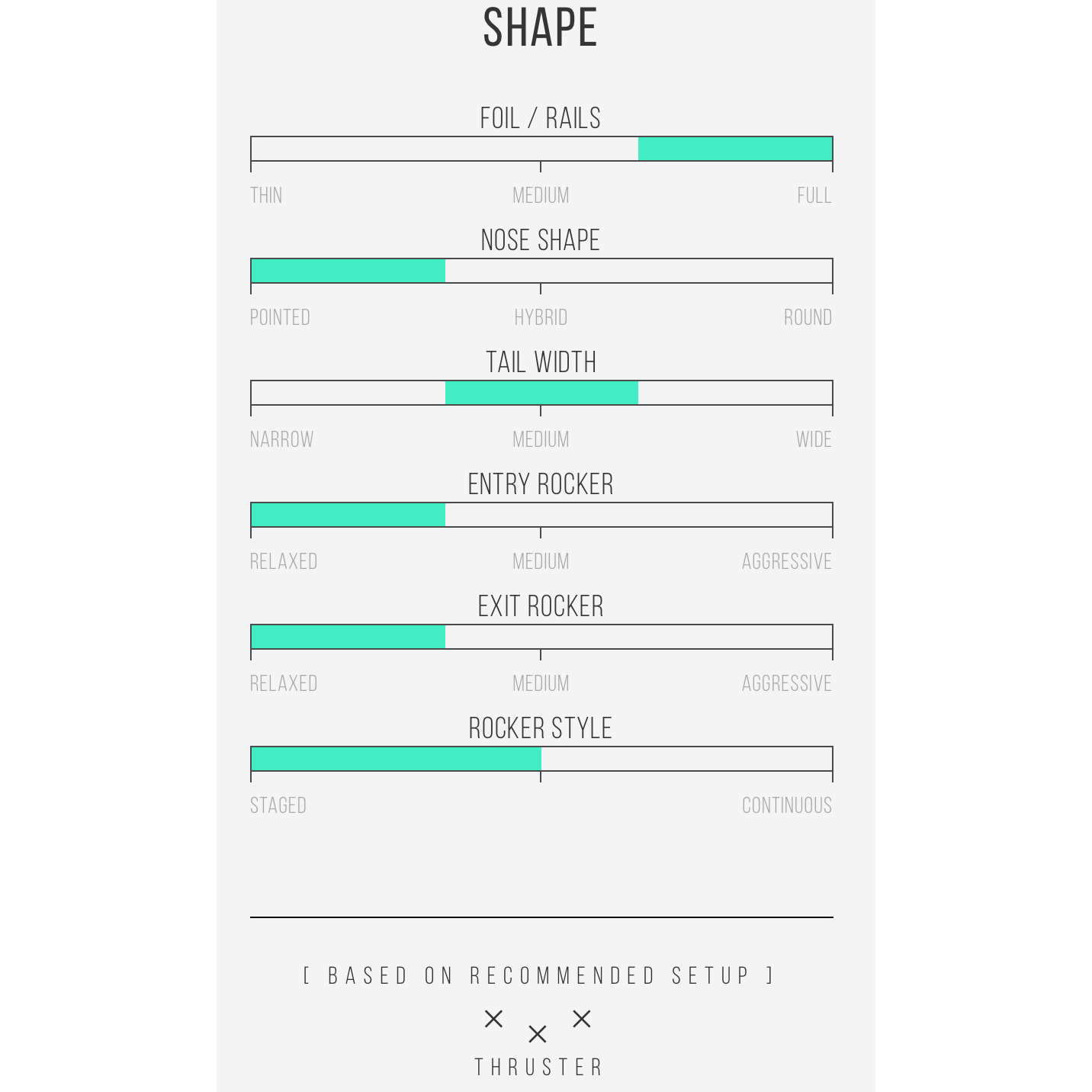Click the THRUSTER text label

point(539,1068)
